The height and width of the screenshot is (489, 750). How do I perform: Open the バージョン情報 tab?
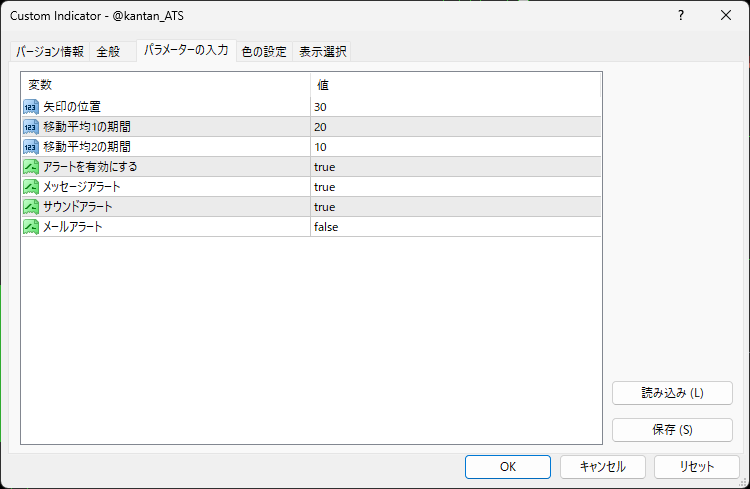pyautogui.click(x=50, y=51)
